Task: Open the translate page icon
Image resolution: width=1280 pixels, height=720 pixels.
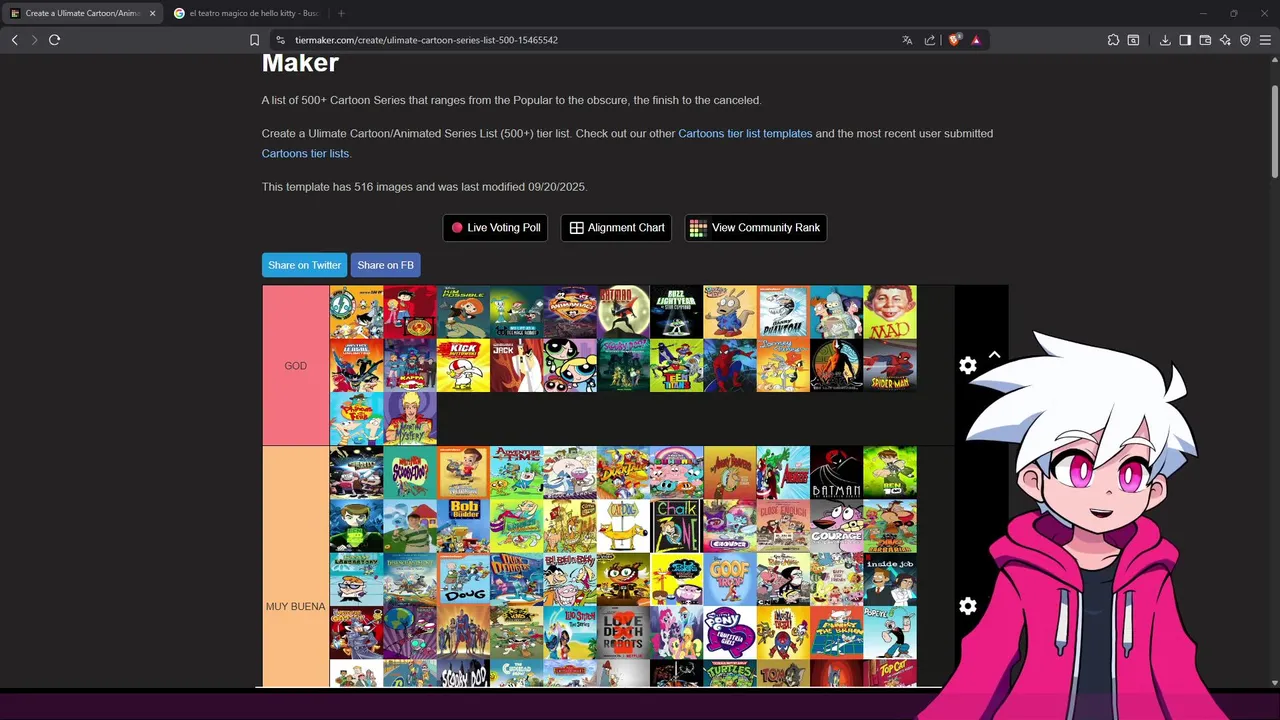Action: tap(907, 40)
